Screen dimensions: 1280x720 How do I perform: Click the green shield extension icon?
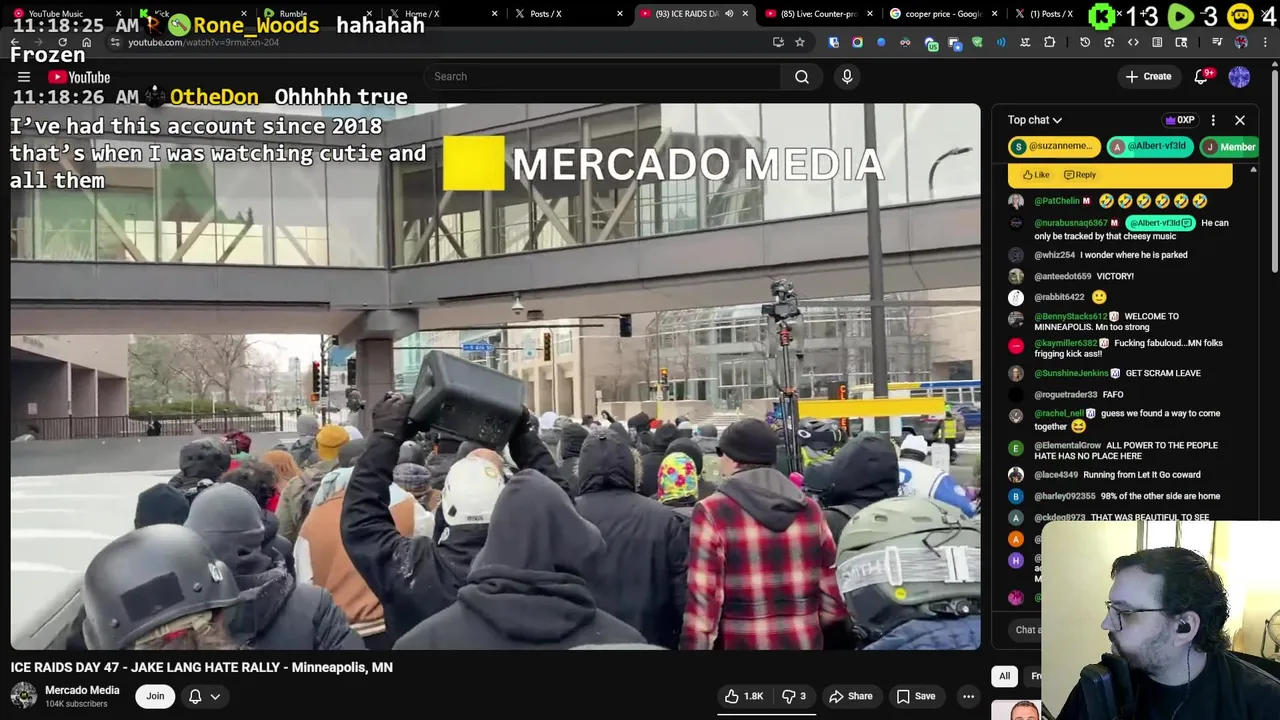(x=977, y=42)
